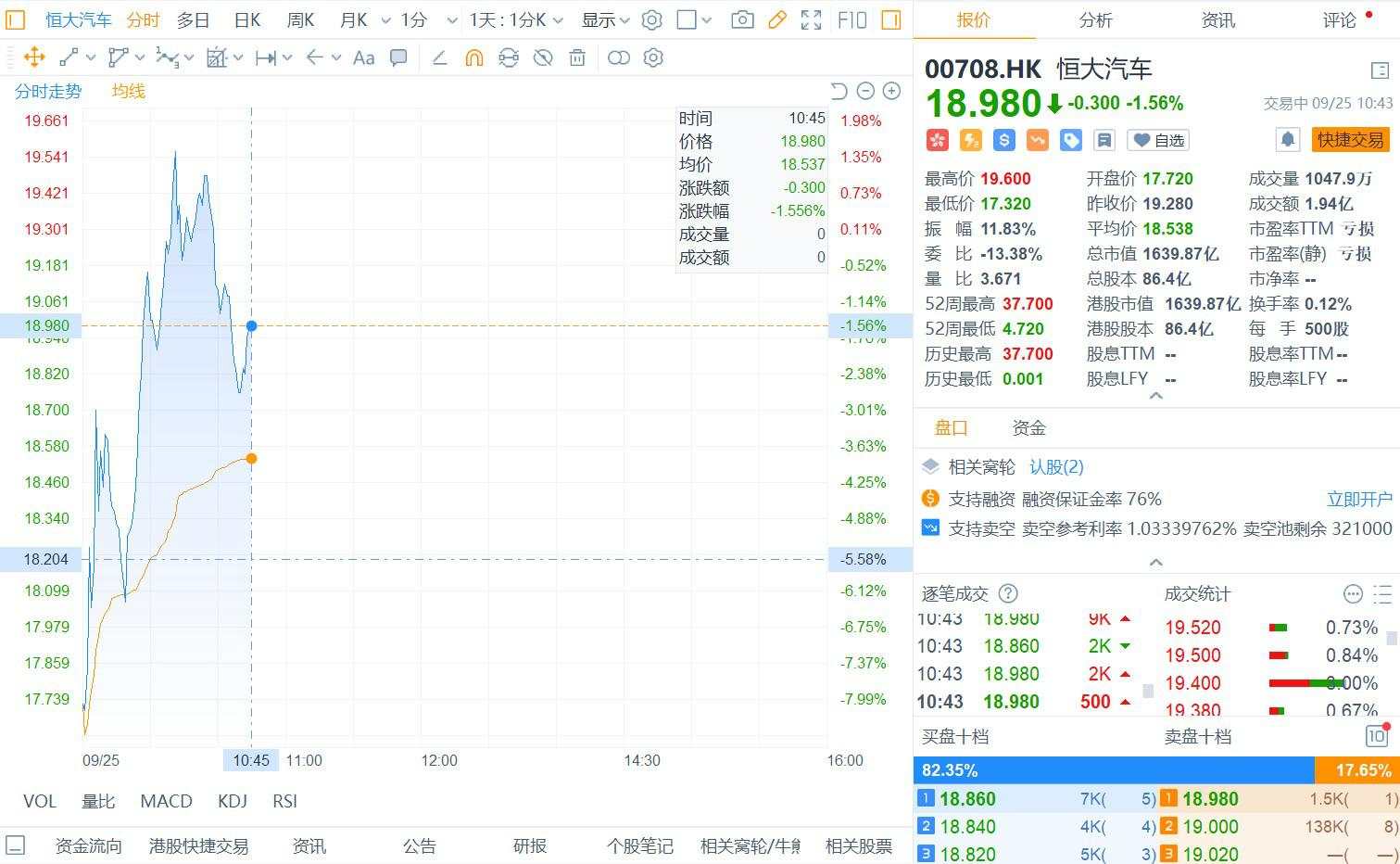Expand chart to fullscreen
Screen dimensions: 1400x864
(812, 19)
